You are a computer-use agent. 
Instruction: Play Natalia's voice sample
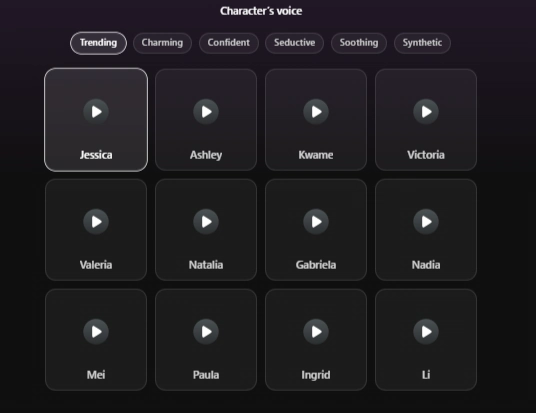coord(206,222)
